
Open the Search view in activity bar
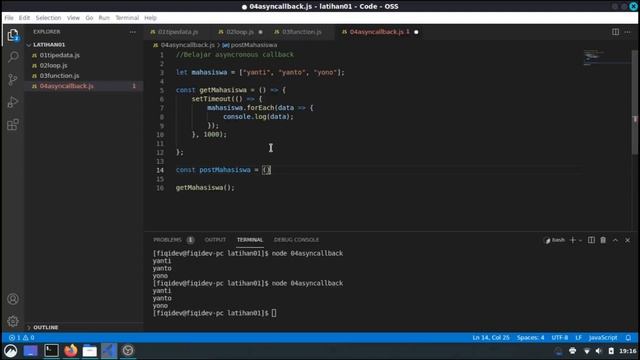[x=13, y=57]
